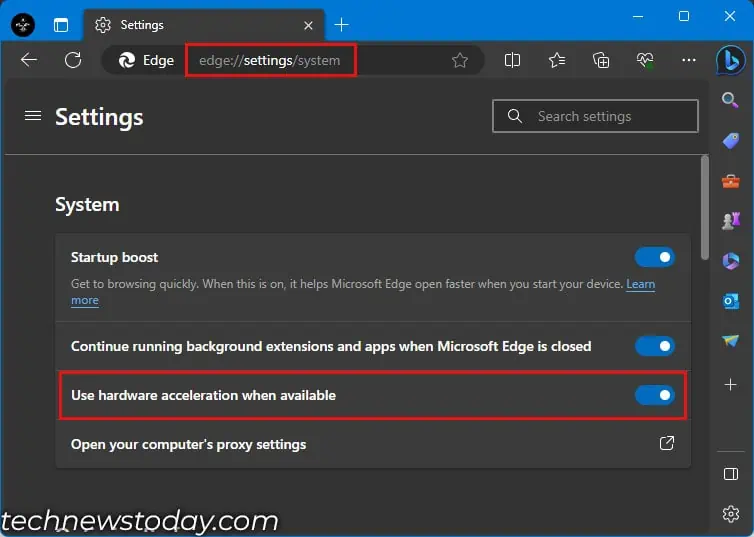Screen dimensions: 754x537
Task: Minimize the Edge window
Action: tap(638, 16)
